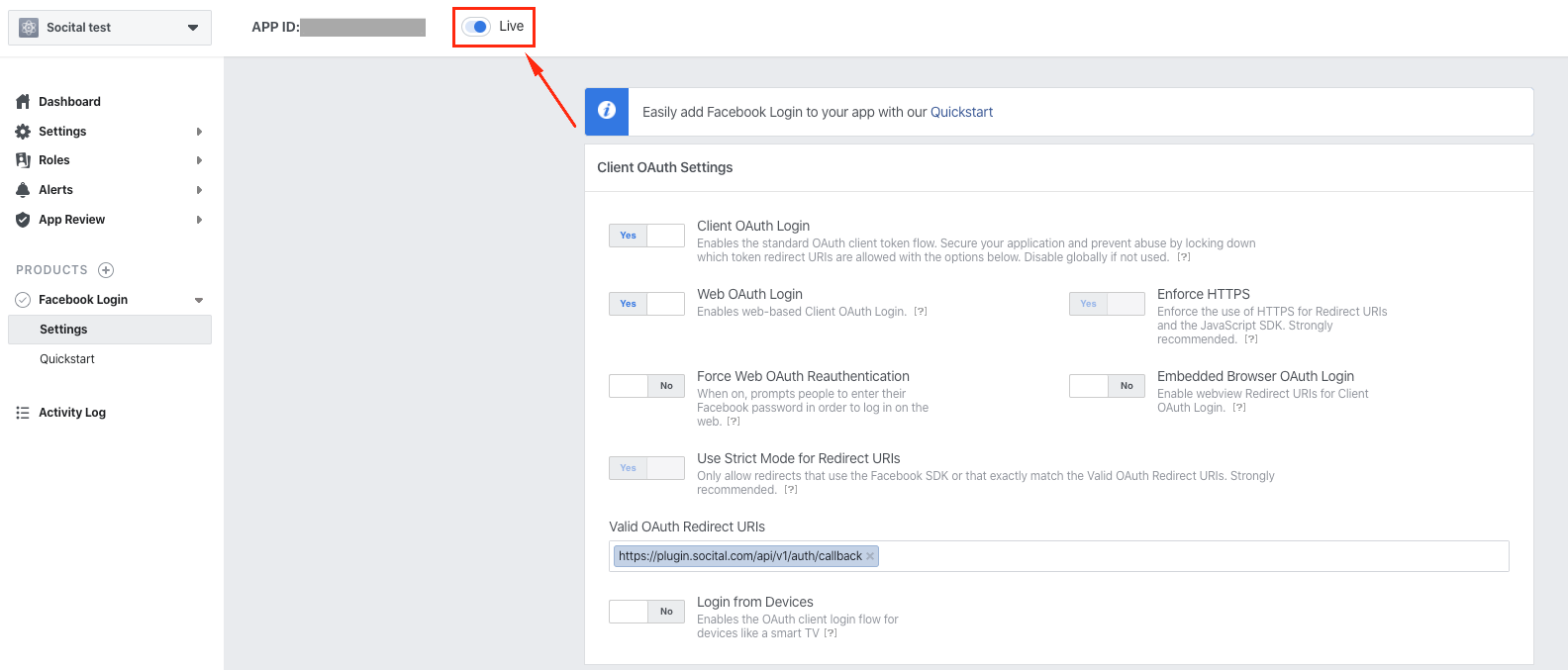Toggle Force Web OAuth Reauthentication switch
The height and width of the screenshot is (670, 1568).
(646, 386)
